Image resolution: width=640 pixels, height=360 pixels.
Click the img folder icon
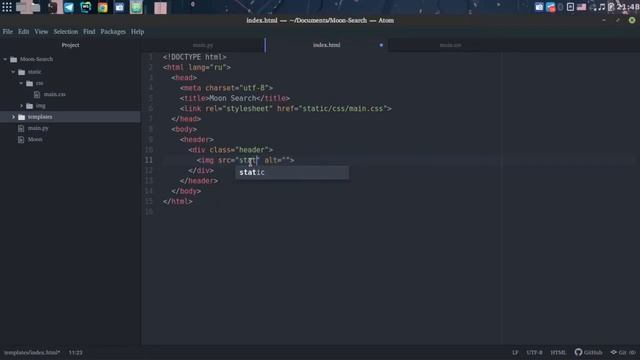click(29, 106)
